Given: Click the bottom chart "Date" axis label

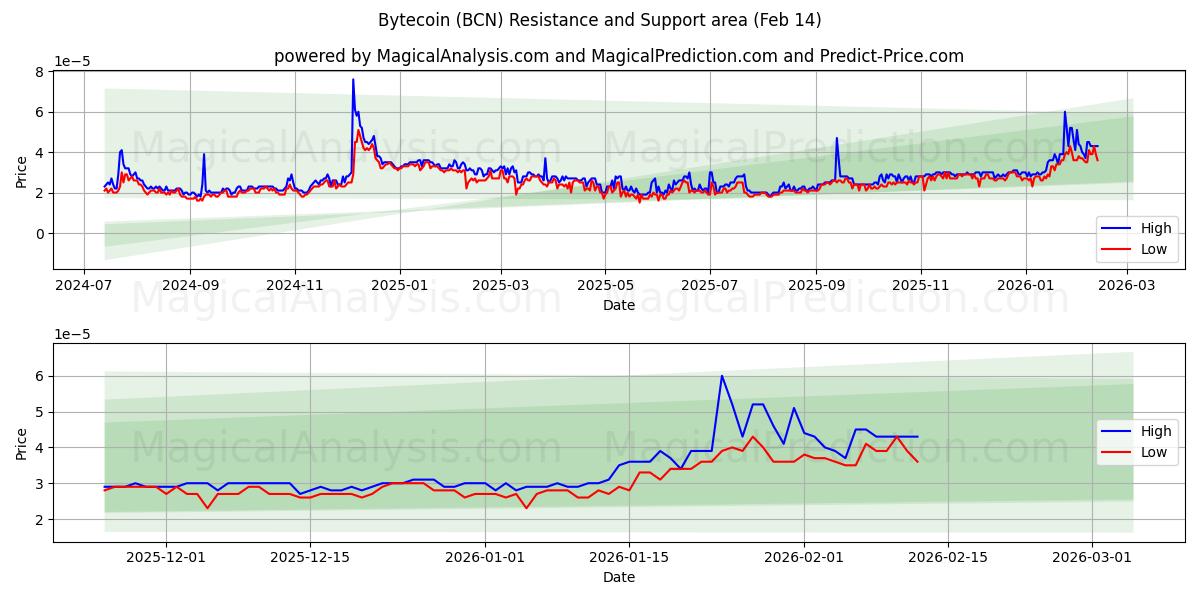Looking at the screenshot, I should 618,577.
